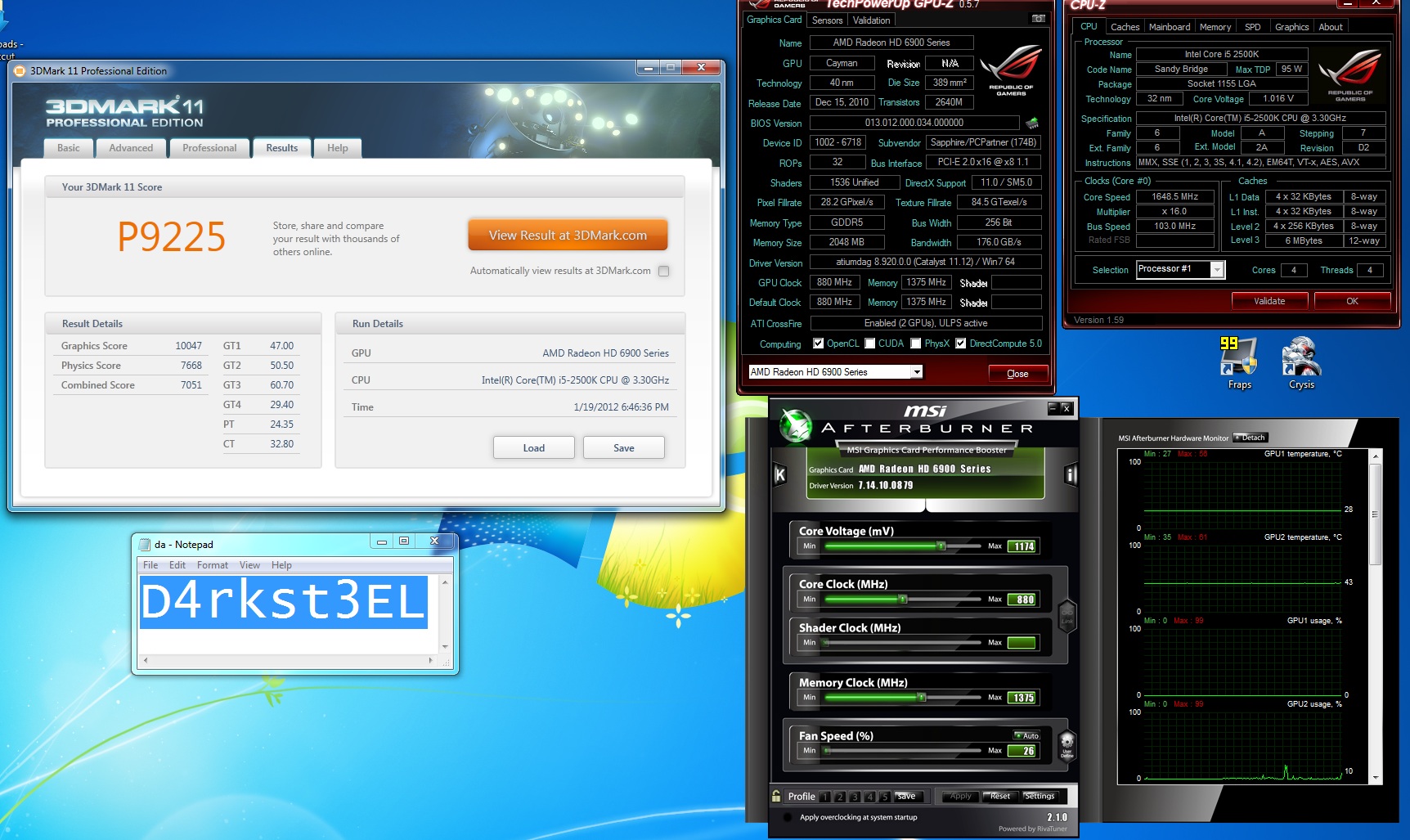Open the Crysis desktop shortcut
The image size is (1410, 840).
click(1301, 363)
